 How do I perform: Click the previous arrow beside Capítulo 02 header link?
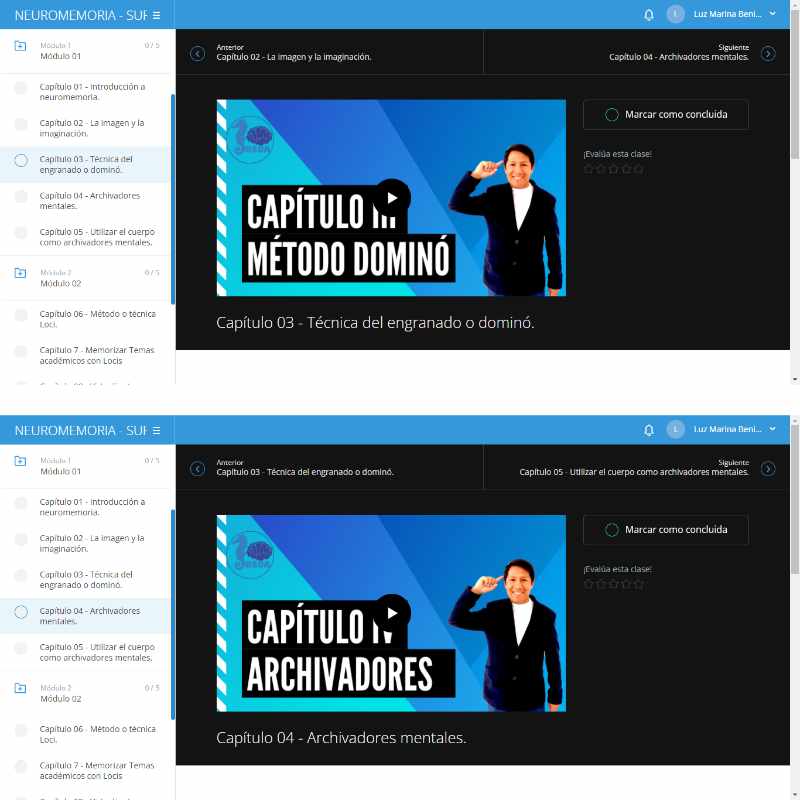[x=197, y=53]
